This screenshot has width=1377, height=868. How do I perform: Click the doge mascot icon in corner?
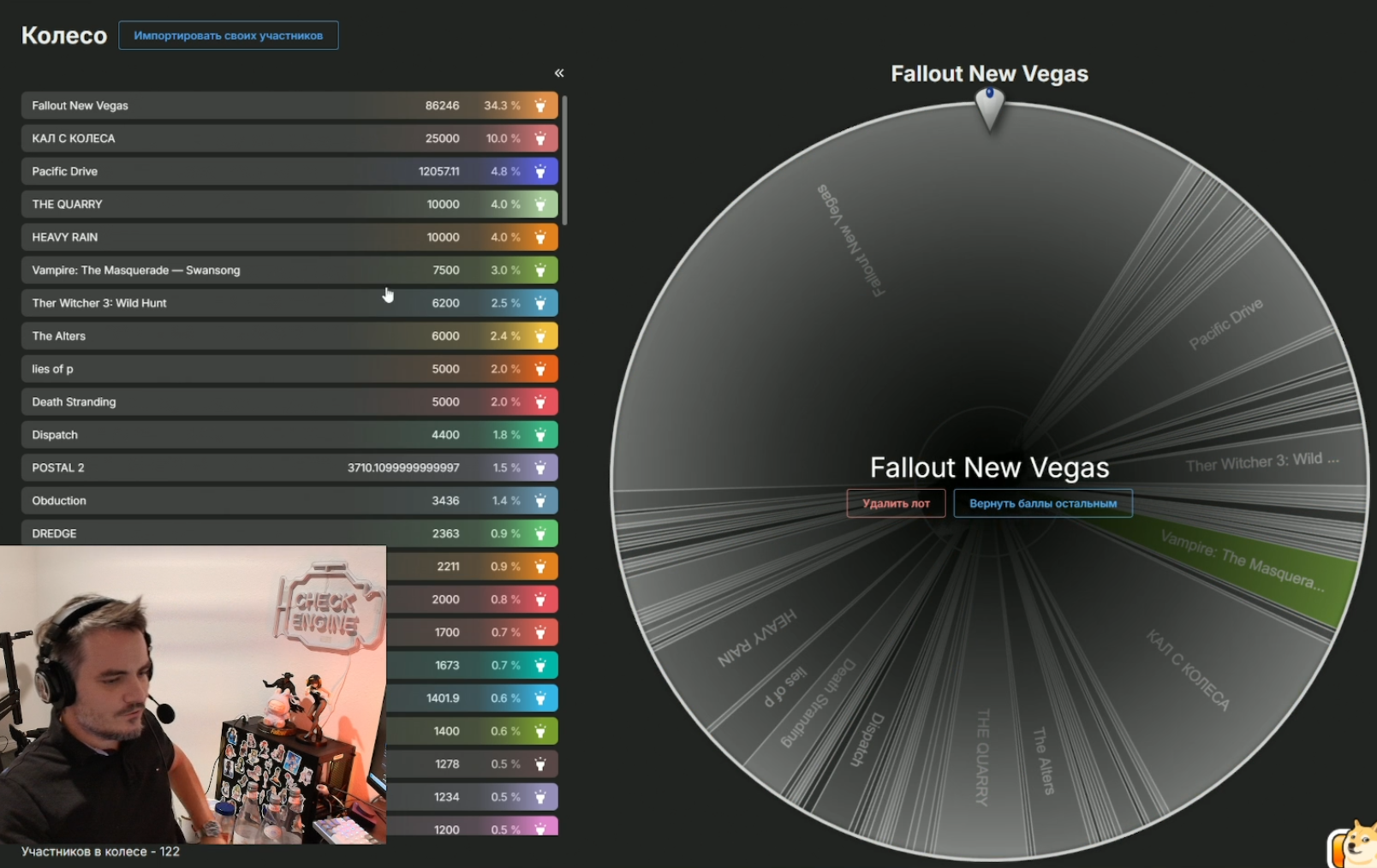tap(1353, 846)
